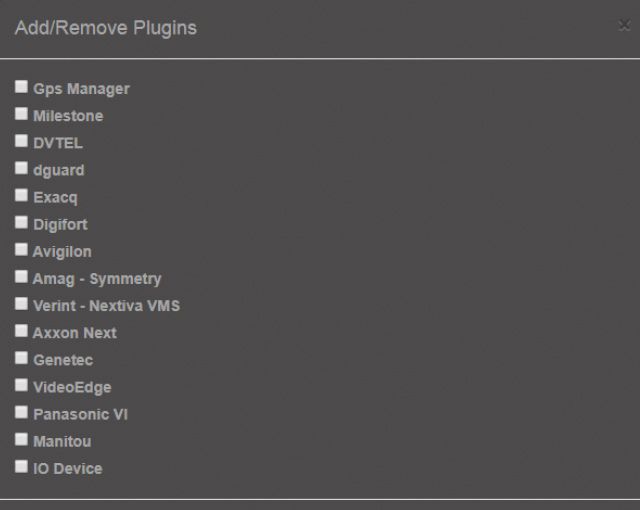Enable the VideoEdge plugin checkbox
640x510 pixels.
click(x=21, y=384)
